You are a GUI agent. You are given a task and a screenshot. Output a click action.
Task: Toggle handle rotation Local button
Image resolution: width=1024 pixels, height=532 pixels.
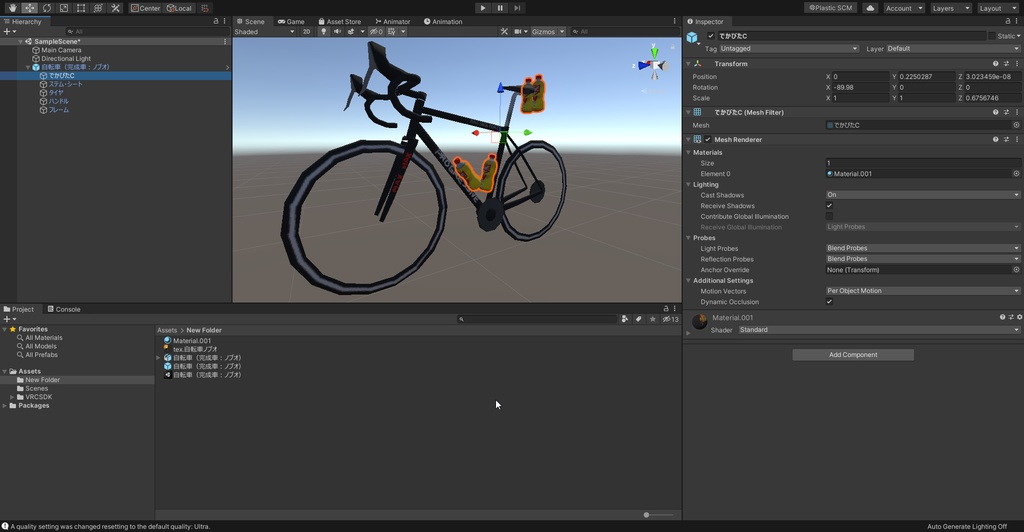point(179,8)
